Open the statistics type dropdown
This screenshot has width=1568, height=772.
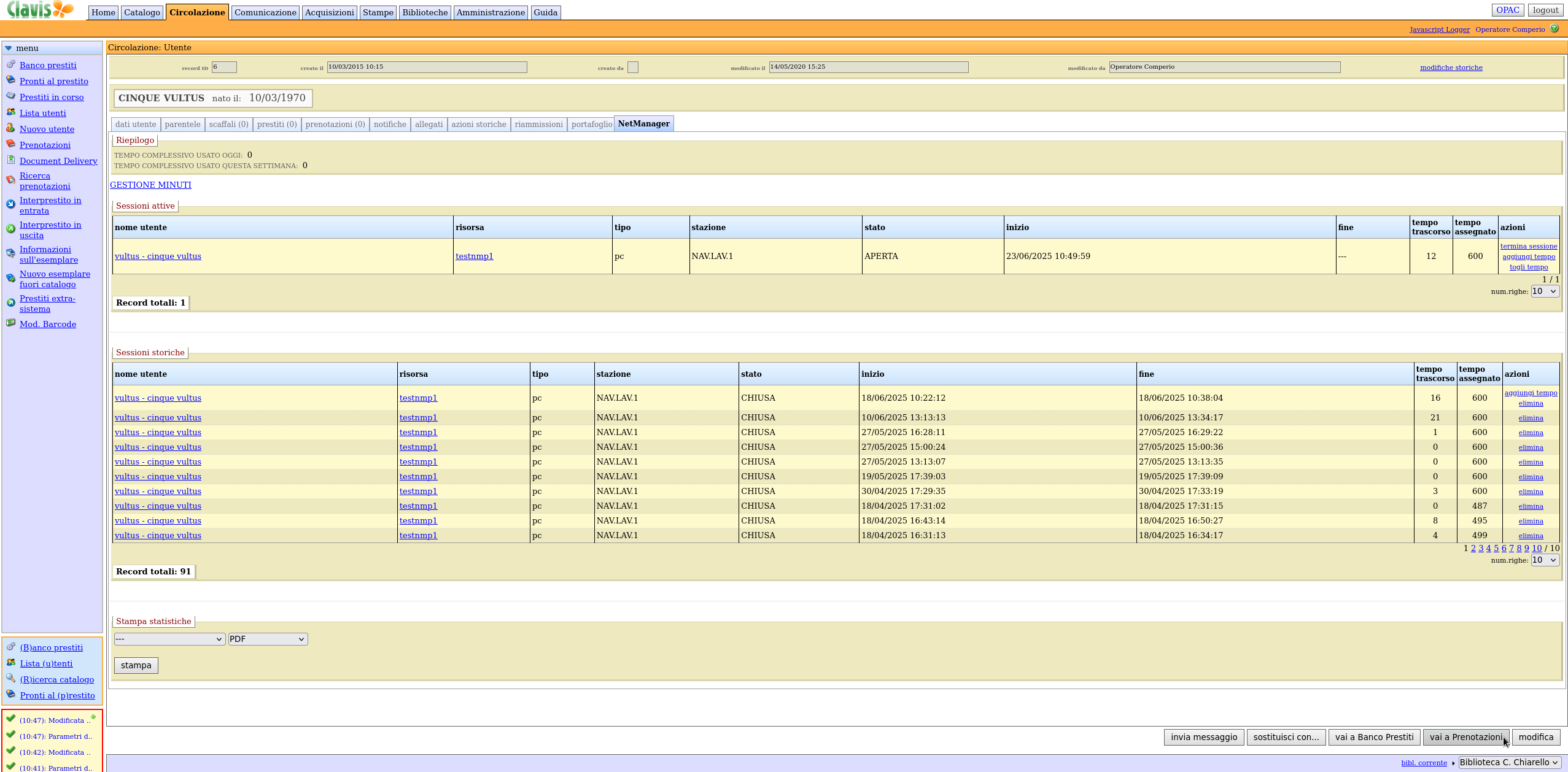tap(169, 639)
